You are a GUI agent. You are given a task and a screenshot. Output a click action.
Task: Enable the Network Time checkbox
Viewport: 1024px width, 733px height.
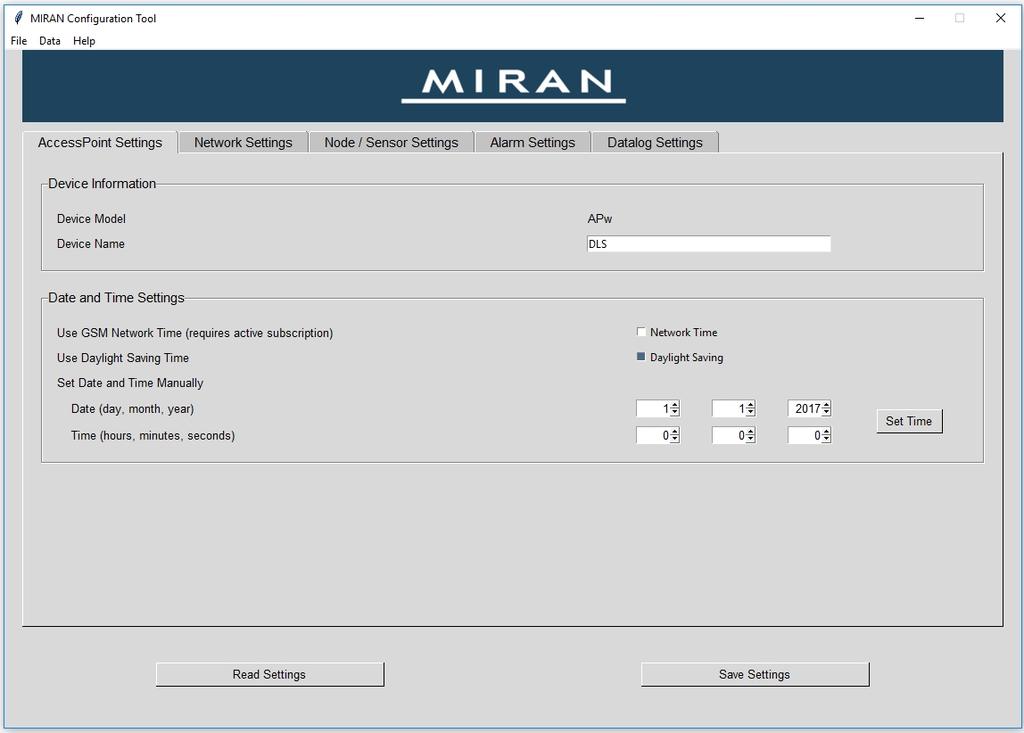641,332
